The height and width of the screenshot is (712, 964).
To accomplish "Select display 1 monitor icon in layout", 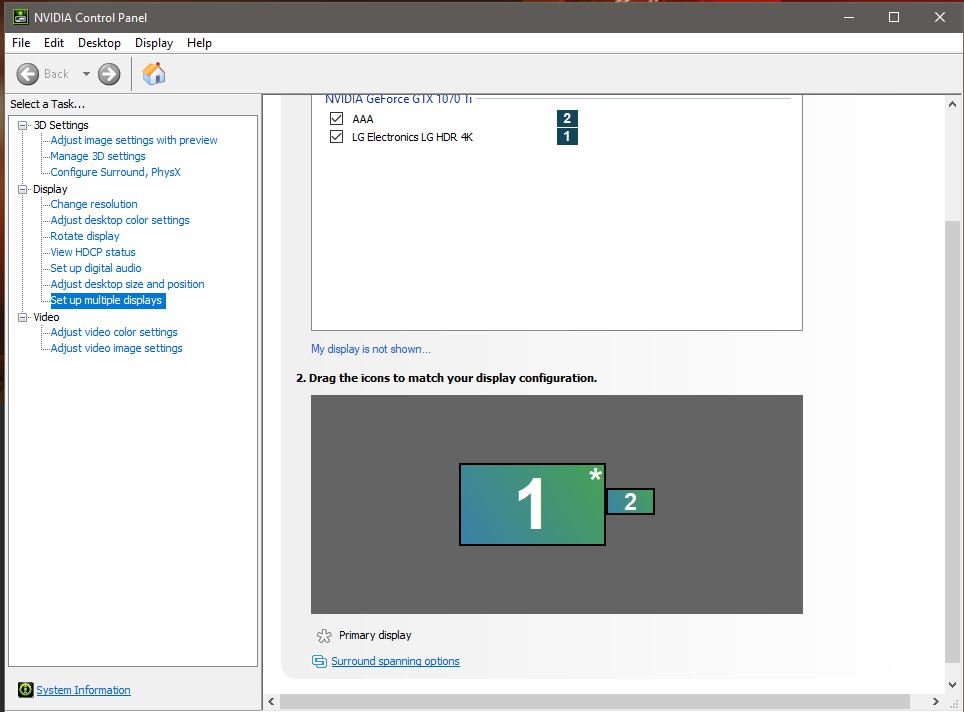I will [x=532, y=504].
